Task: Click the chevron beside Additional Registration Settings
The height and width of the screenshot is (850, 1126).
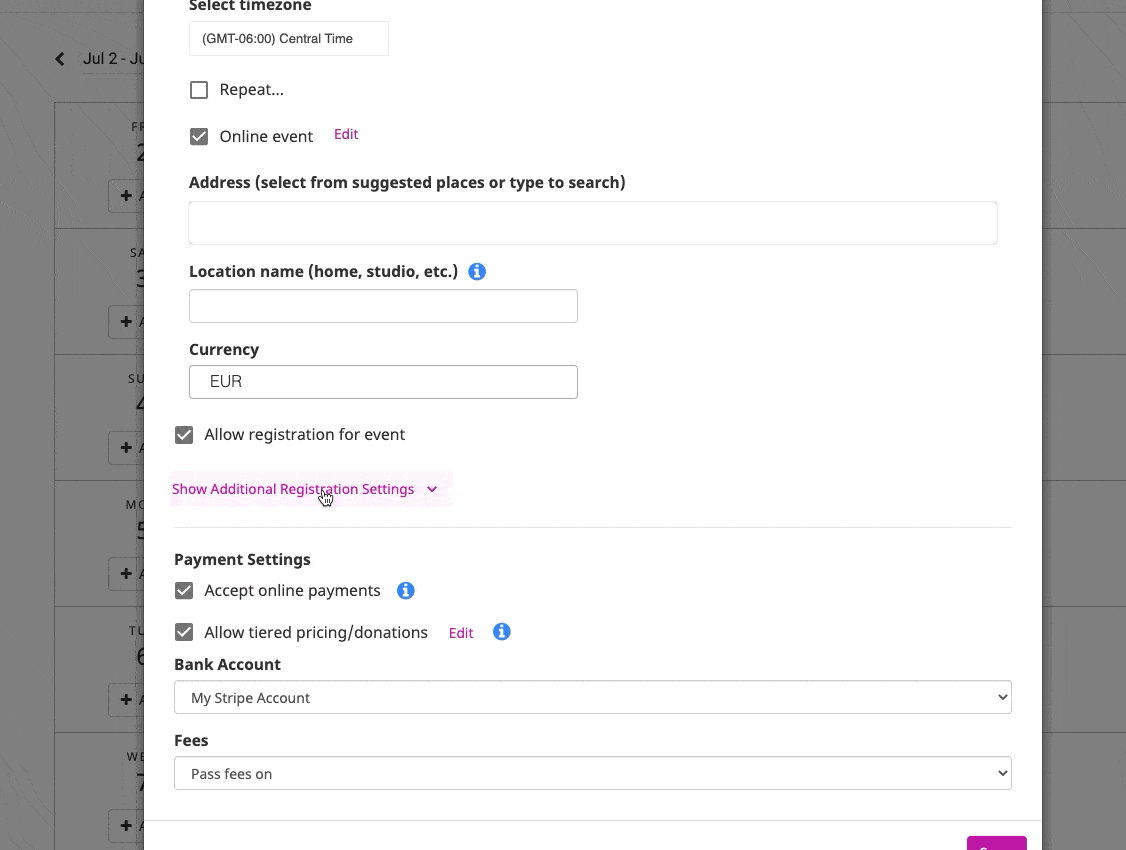Action: pos(432,490)
